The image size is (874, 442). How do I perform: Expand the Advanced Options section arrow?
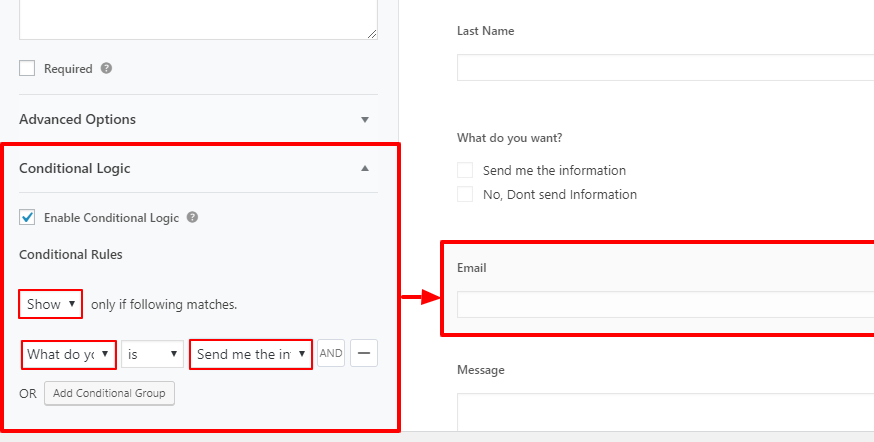point(365,119)
